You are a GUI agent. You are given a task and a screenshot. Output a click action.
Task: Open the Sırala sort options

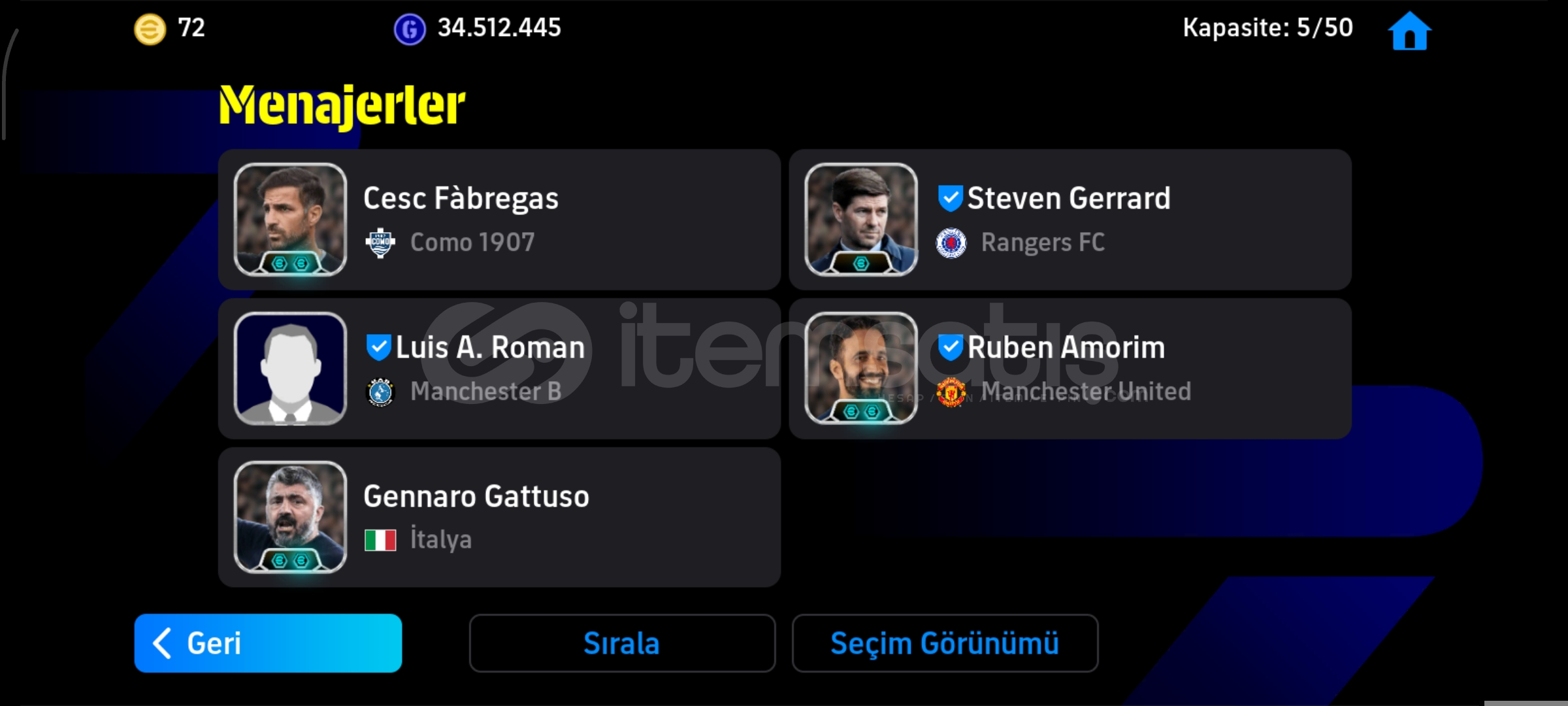(x=622, y=643)
